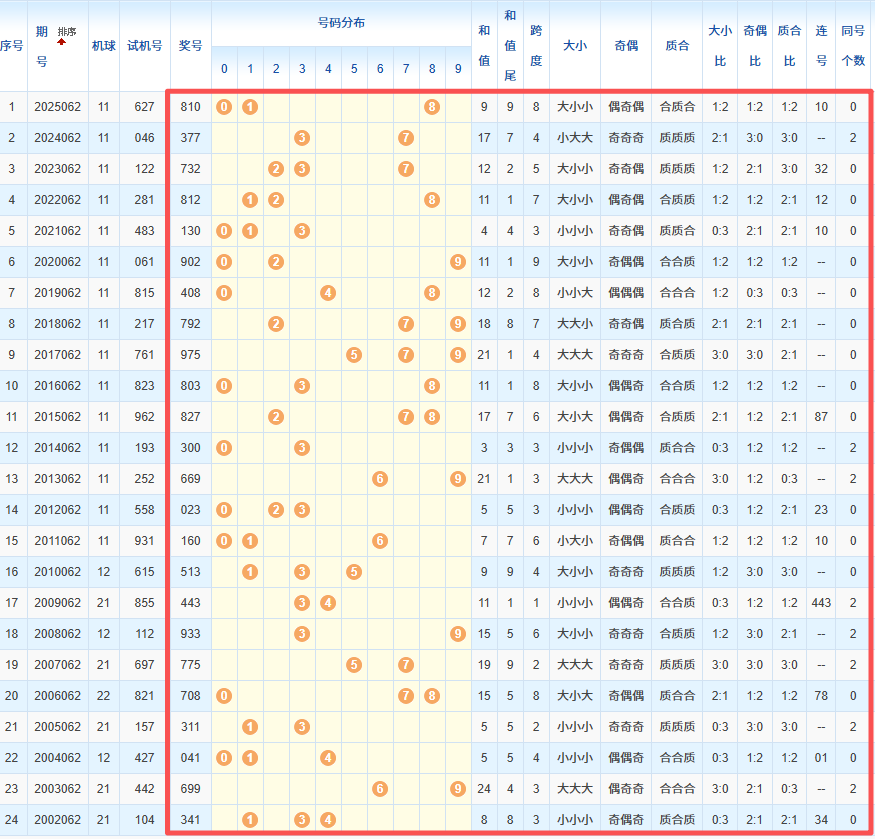Click the 奖号 value 975 cell
Viewport: 875px width, 839px height.
[x=190, y=355]
